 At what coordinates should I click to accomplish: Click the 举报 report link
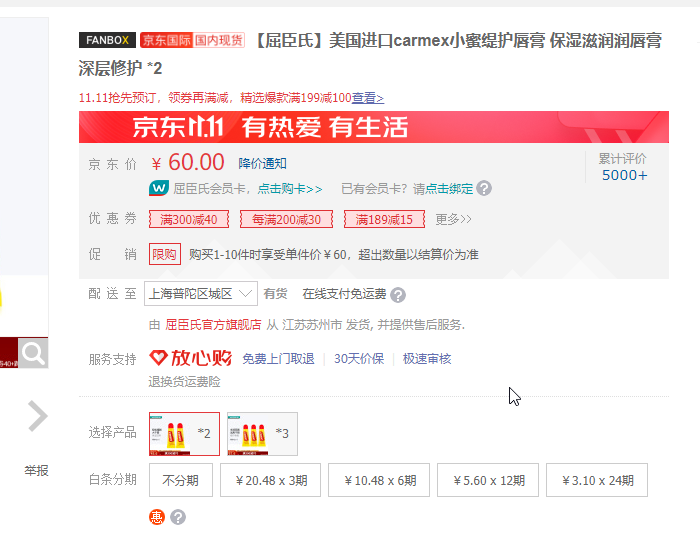pyautogui.click(x=36, y=470)
